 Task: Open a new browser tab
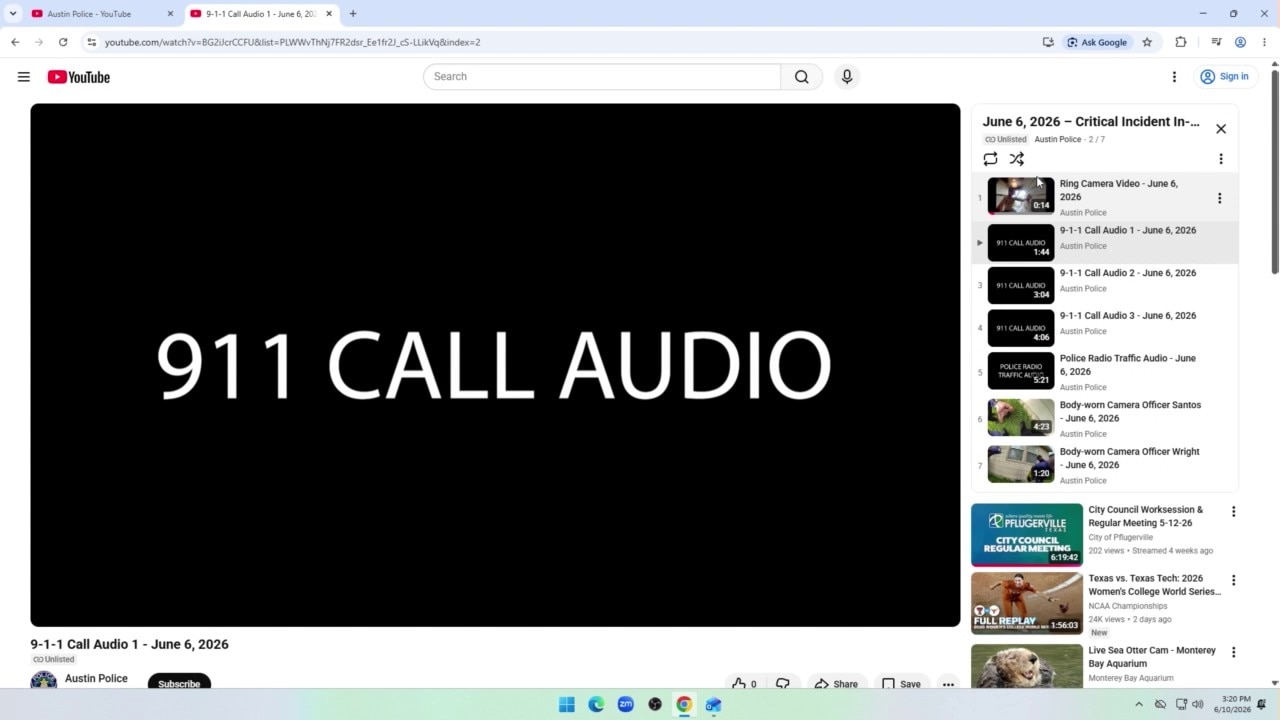click(353, 14)
